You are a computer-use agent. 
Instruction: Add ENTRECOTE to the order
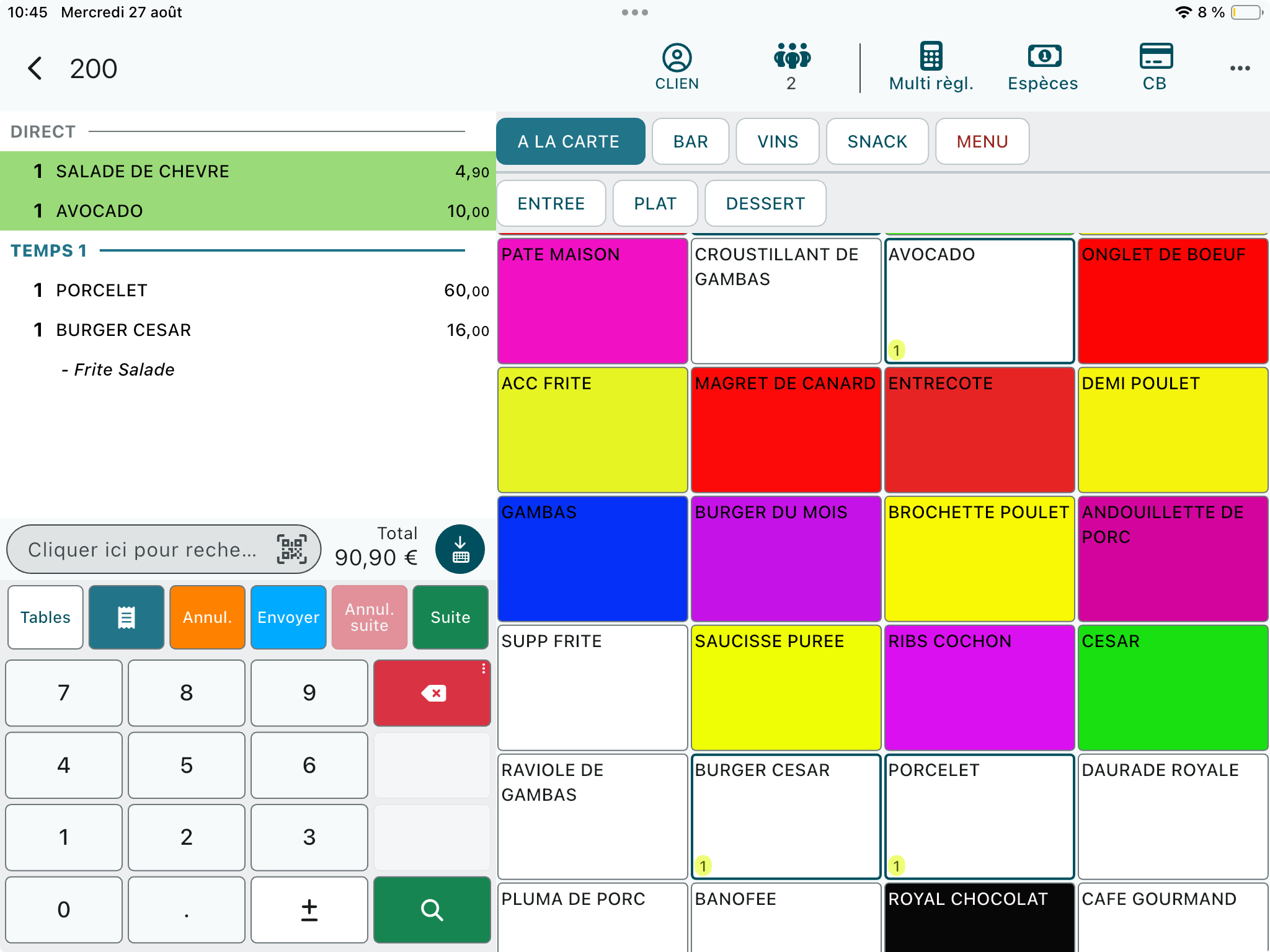(x=980, y=430)
